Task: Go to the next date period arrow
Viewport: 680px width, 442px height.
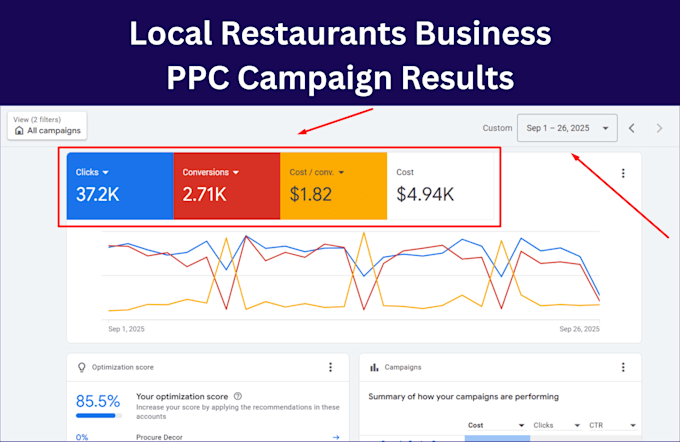Action: [x=659, y=128]
